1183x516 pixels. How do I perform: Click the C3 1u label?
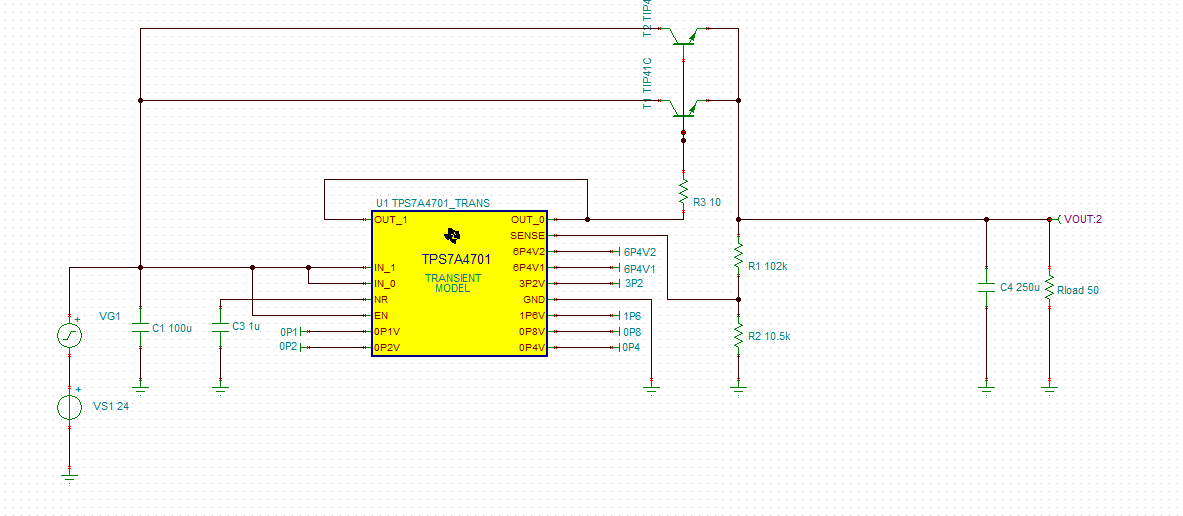[x=246, y=326]
